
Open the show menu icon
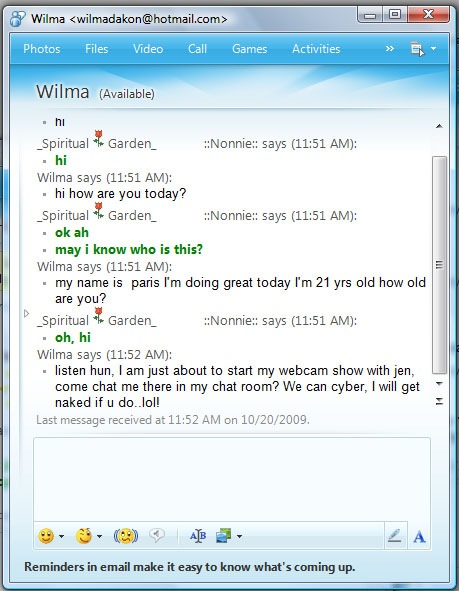click(x=417, y=49)
